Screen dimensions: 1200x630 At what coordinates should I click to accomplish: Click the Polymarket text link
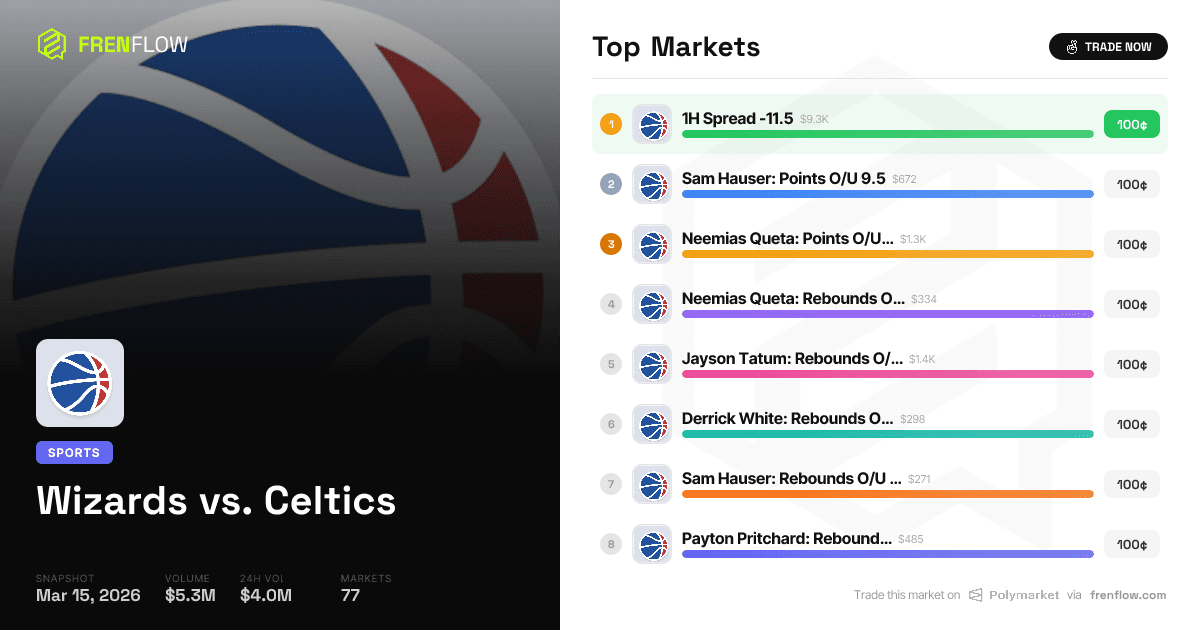pyautogui.click(x=1022, y=595)
